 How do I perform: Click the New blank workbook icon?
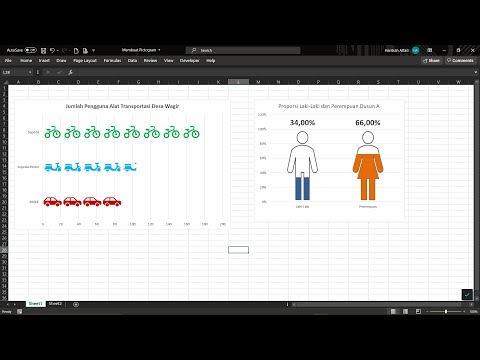(x=76, y=50)
